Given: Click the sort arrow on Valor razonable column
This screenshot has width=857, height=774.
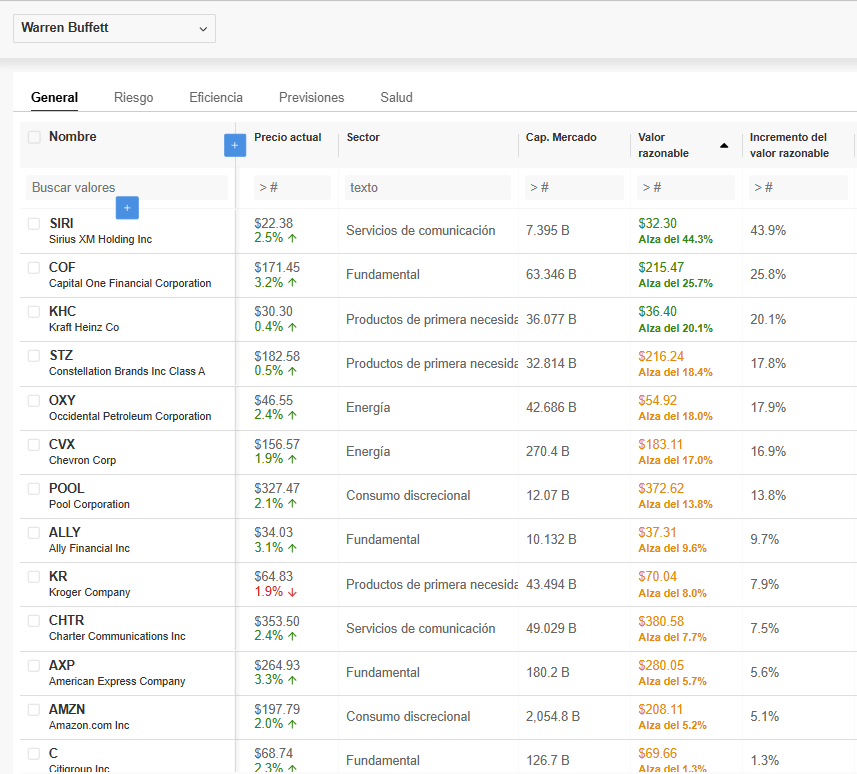Looking at the screenshot, I should point(724,145).
